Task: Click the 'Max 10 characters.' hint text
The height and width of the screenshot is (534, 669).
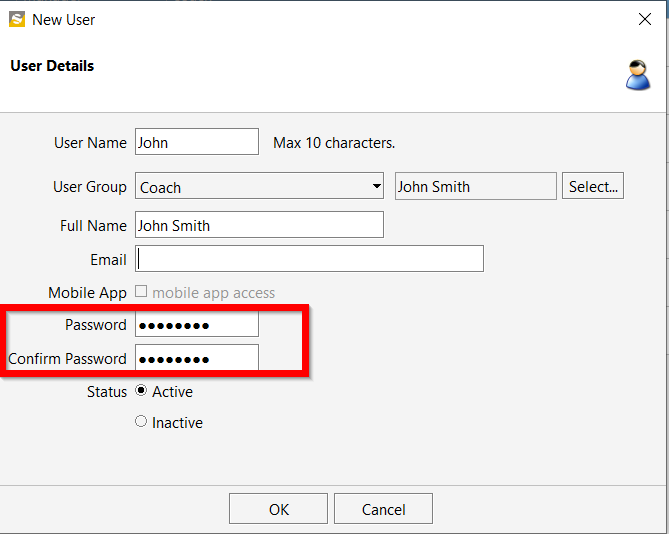Action: tap(334, 143)
